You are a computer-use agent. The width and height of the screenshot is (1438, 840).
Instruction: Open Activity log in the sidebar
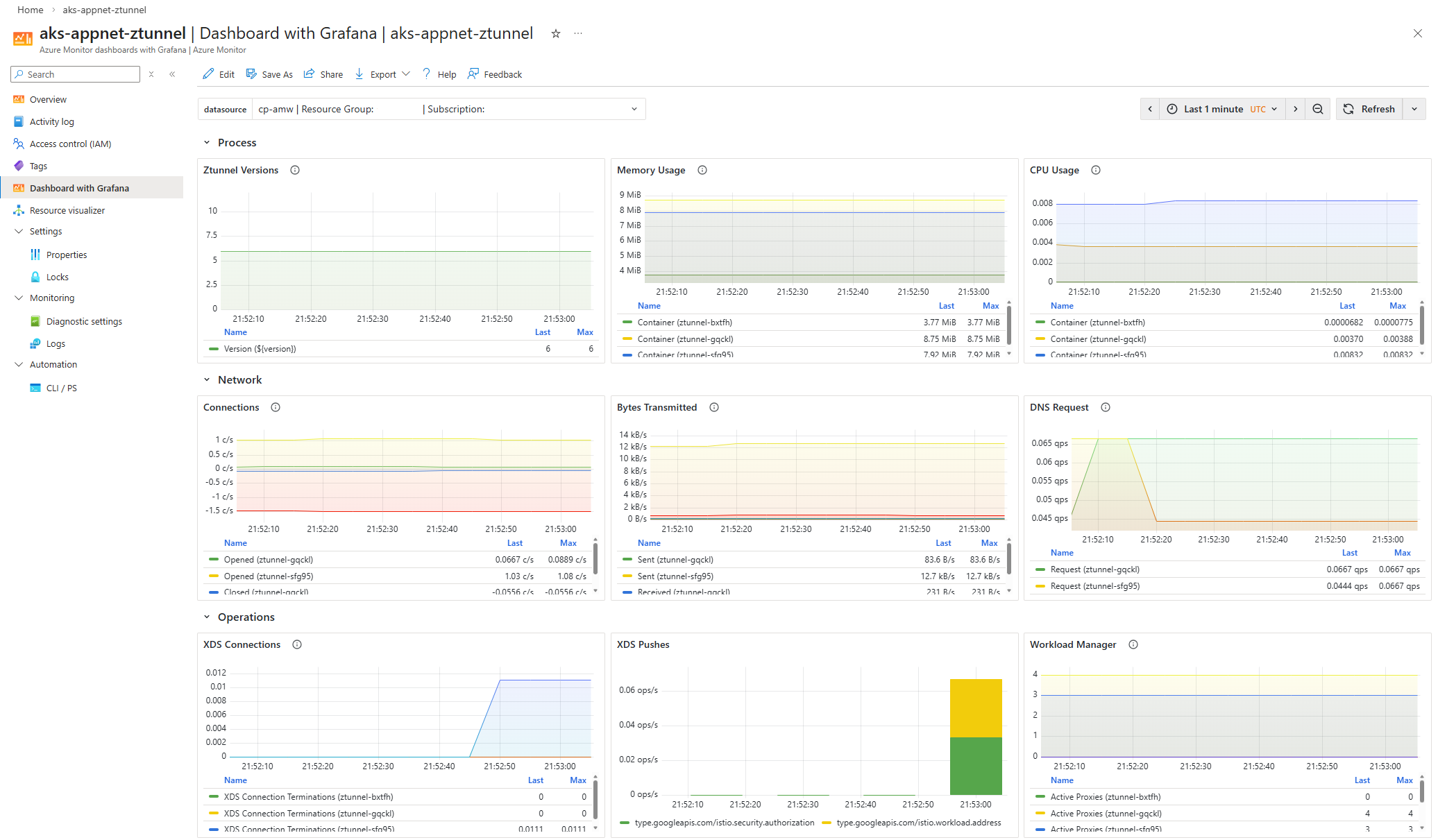click(51, 121)
